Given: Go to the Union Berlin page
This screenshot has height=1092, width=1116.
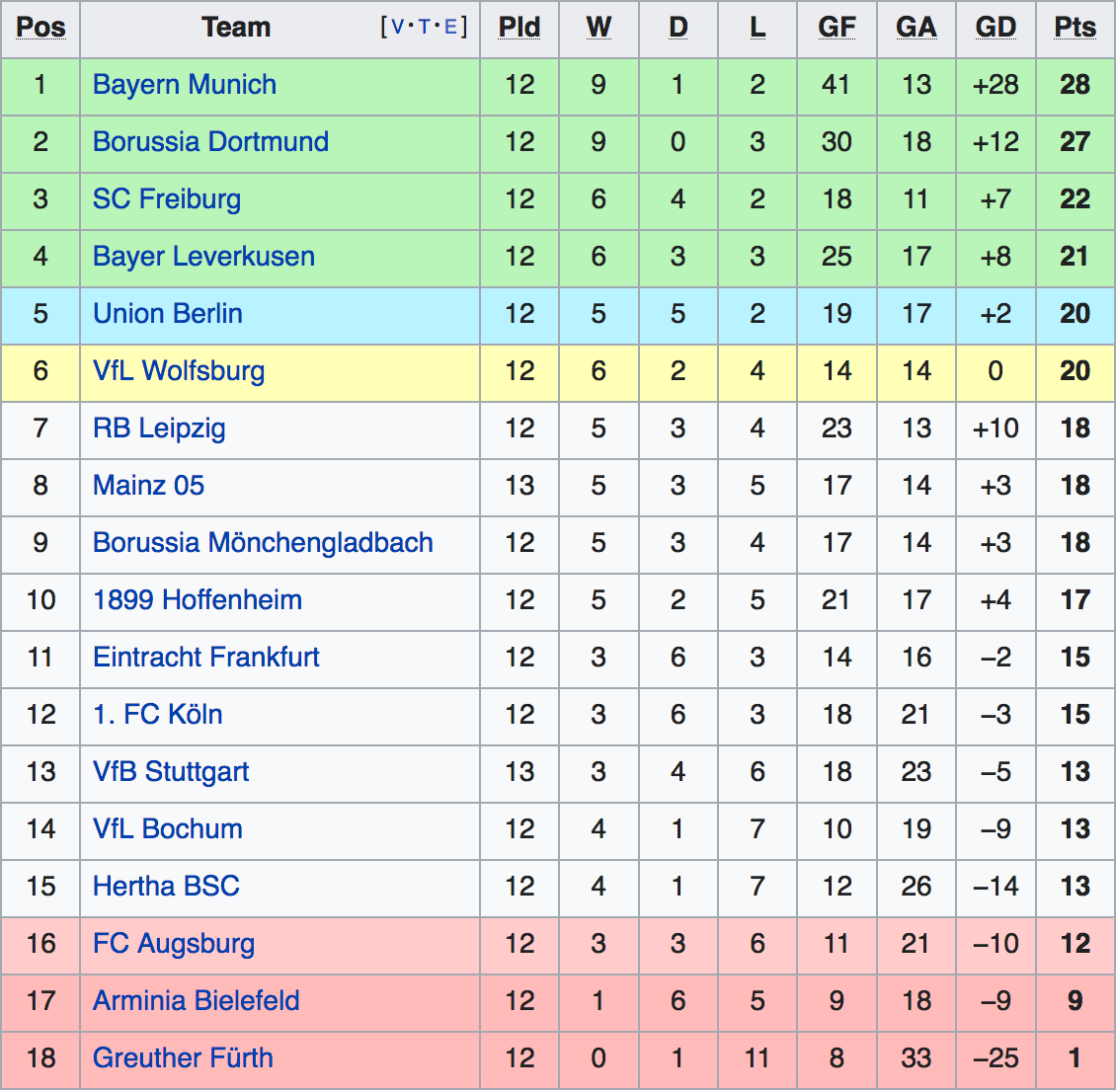Looking at the screenshot, I should click(167, 314).
